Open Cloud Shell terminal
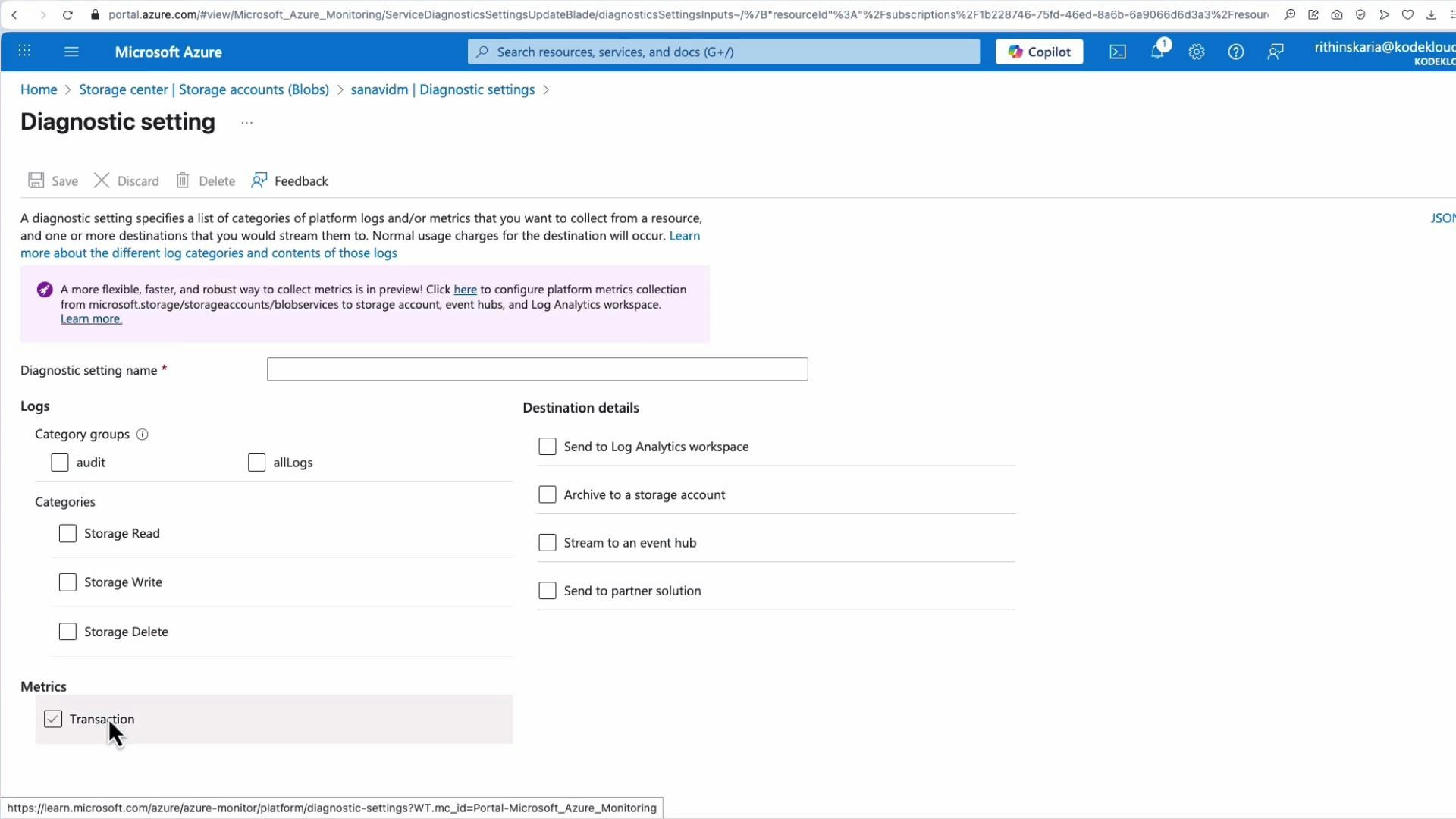The width and height of the screenshot is (1456, 819). [1117, 52]
